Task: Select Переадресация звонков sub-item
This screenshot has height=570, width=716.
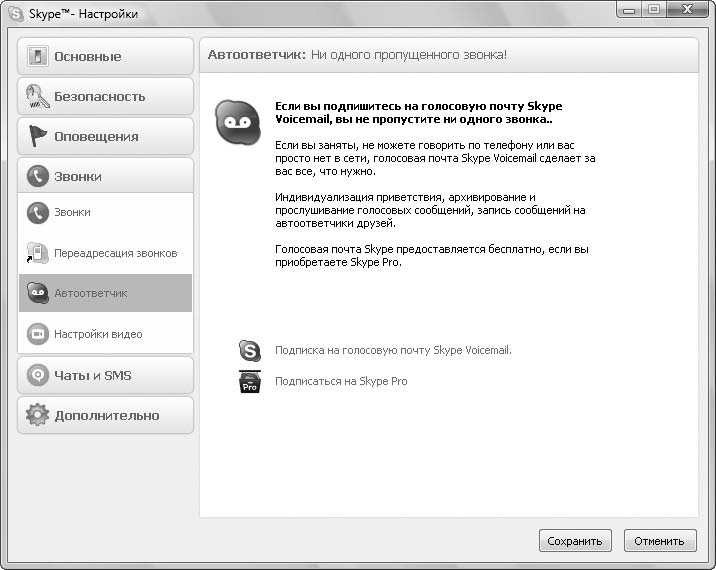Action: coord(105,253)
